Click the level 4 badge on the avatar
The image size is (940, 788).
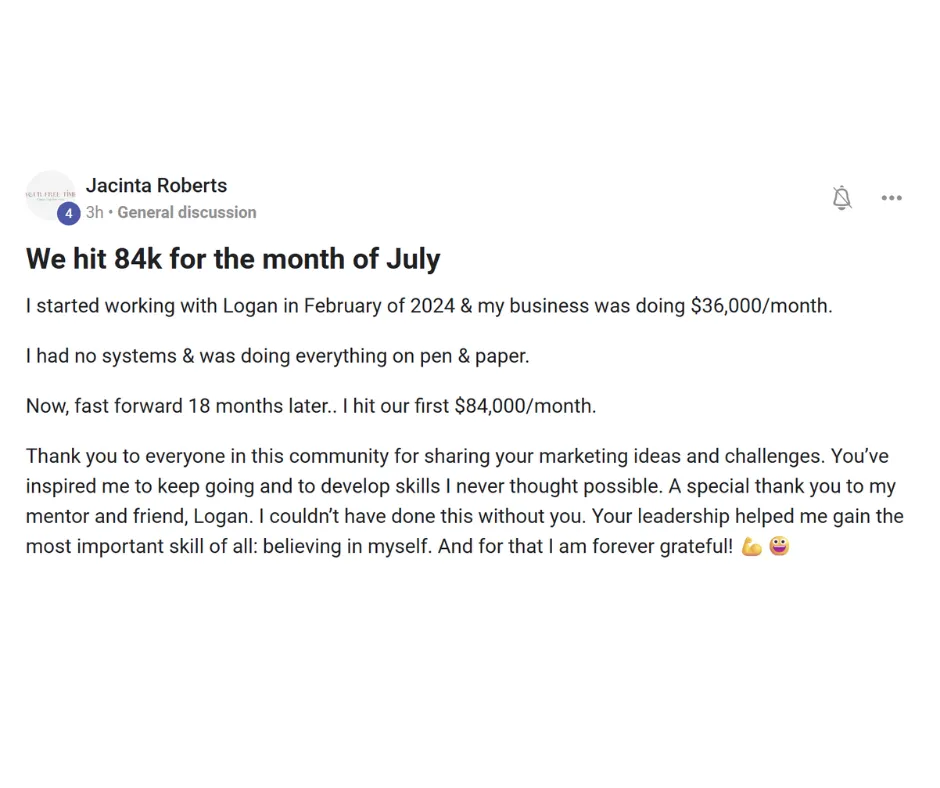[69, 213]
